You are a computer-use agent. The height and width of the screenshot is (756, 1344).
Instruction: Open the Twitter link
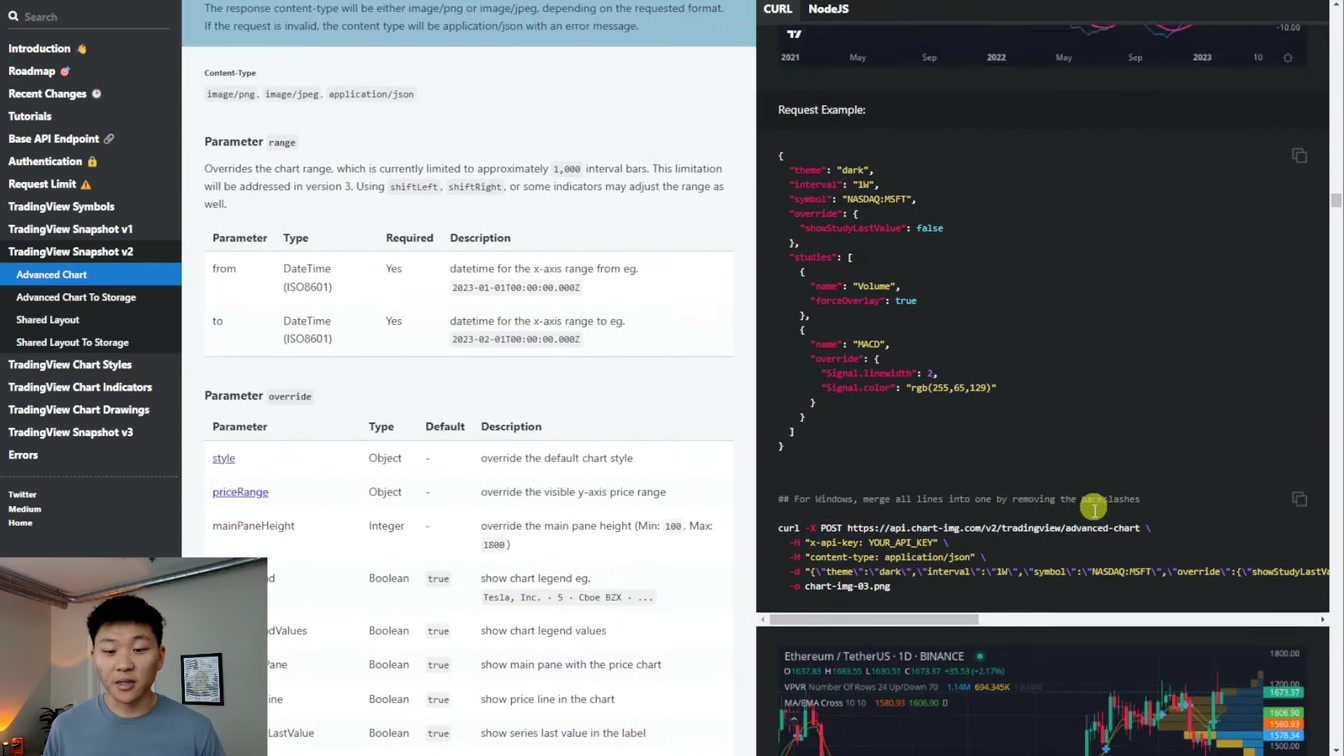point(22,495)
